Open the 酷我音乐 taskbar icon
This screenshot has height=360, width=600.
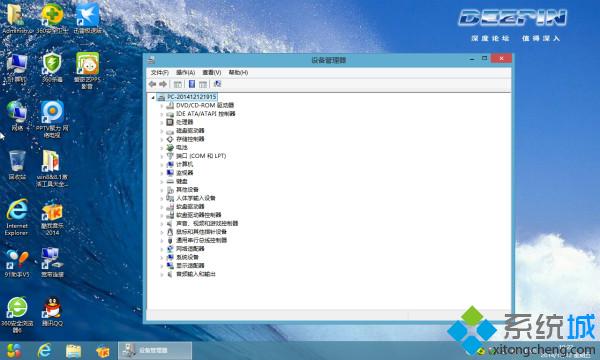(103, 350)
